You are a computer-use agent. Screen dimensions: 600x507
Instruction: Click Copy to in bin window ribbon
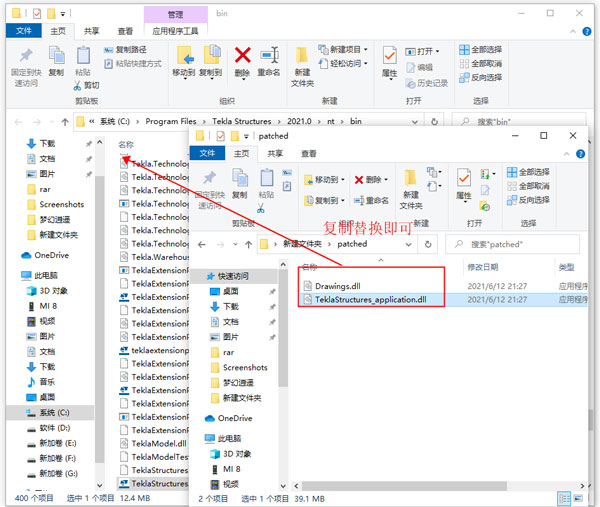click(210, 62)
